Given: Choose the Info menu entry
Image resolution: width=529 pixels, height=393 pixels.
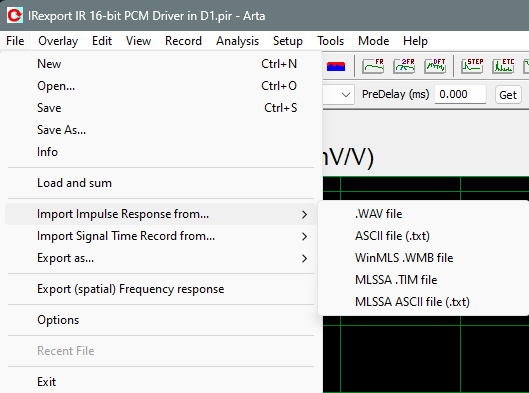Looking at the screenshot, I should coord(161,152).
